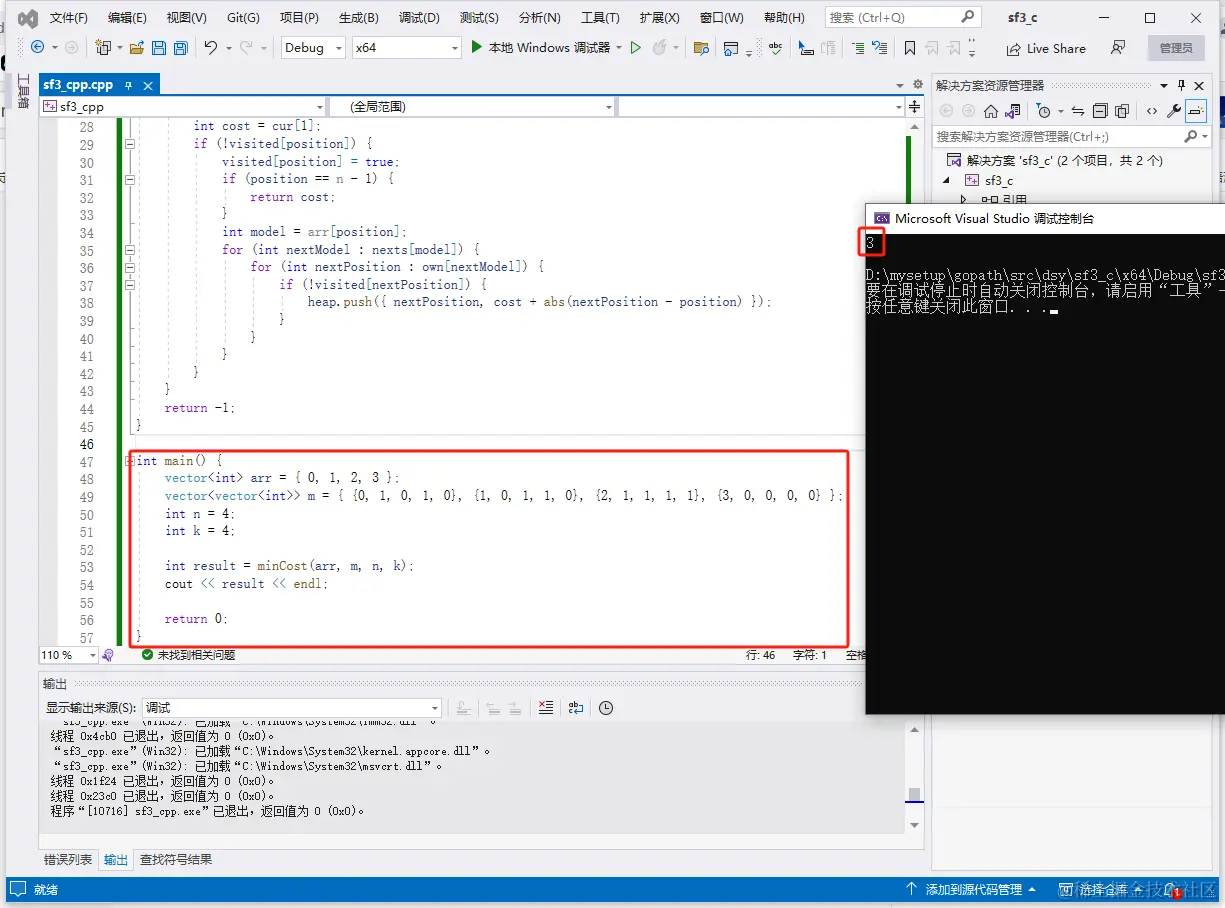
Task: Toggle word wrap in Output panel
Action: 576,707
